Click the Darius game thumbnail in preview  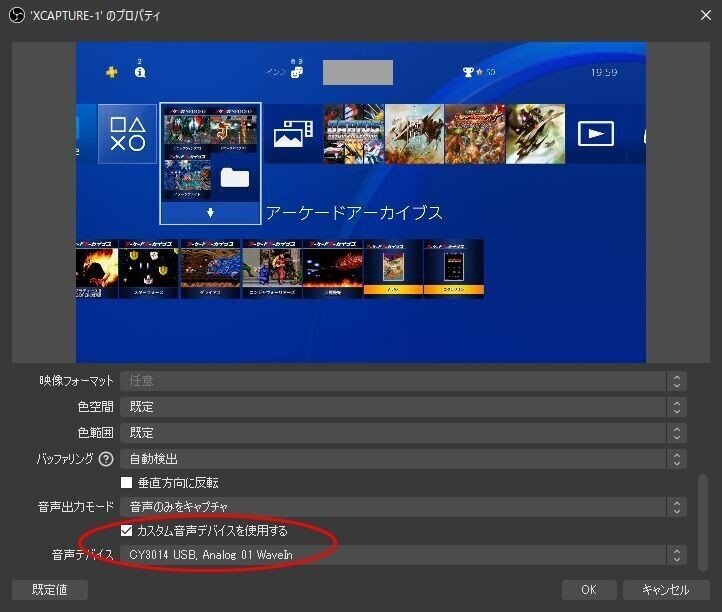pos(353,134)
